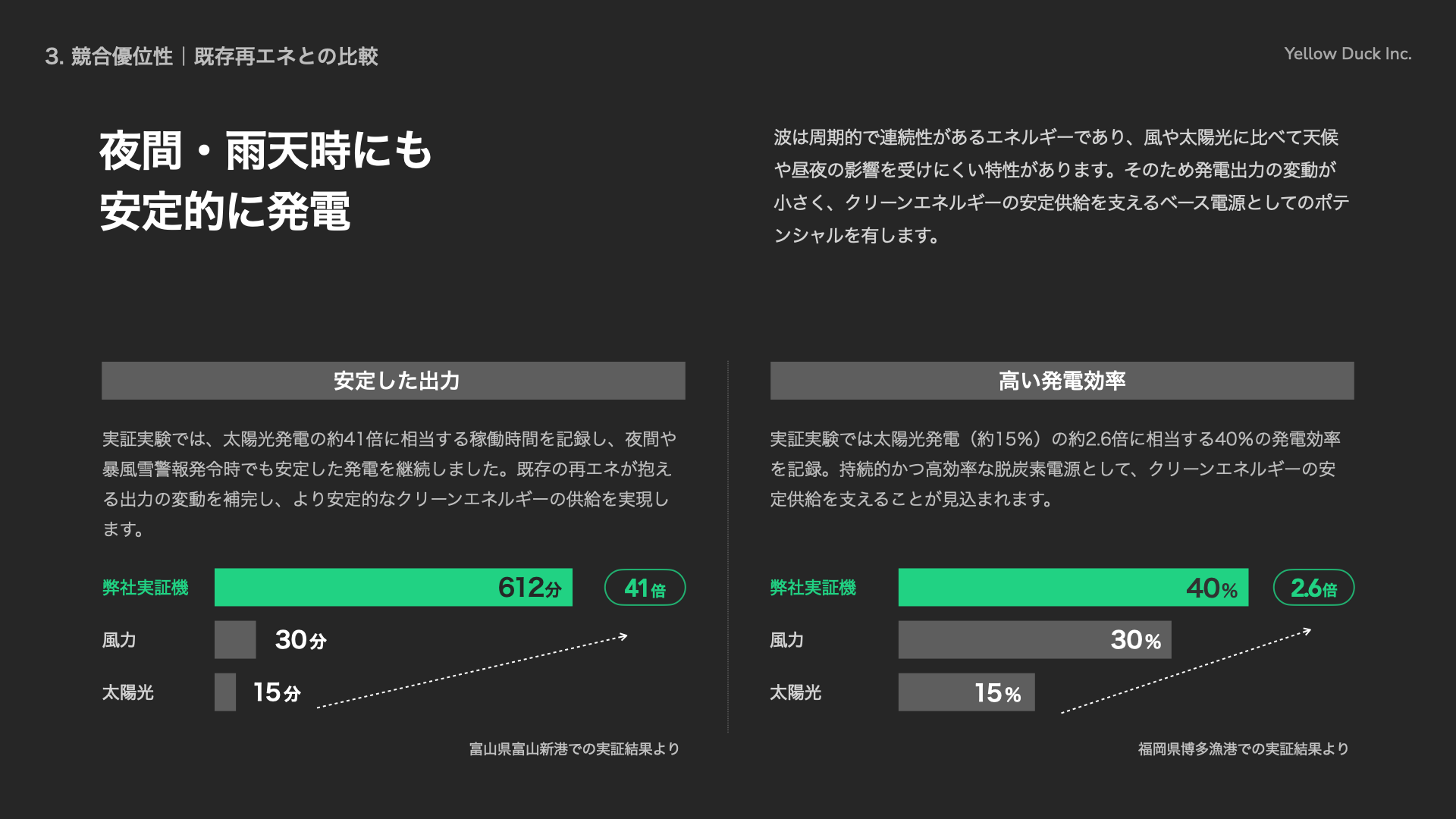The height and width of the screenshot is (819, 1456).
Task: Select the 高い発電効率 header bar
Action: click(1062, 381)
